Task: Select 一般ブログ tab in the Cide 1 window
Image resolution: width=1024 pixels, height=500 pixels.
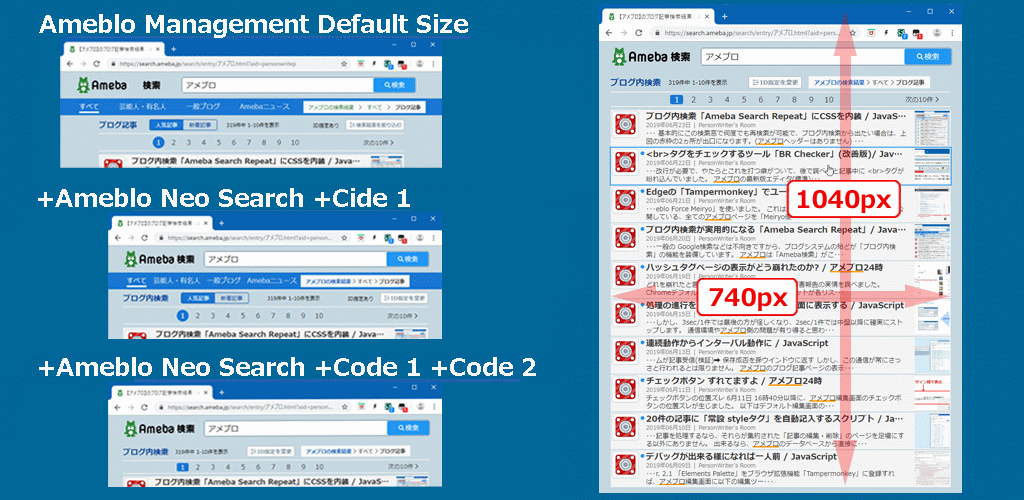Action: pos(223,281)
